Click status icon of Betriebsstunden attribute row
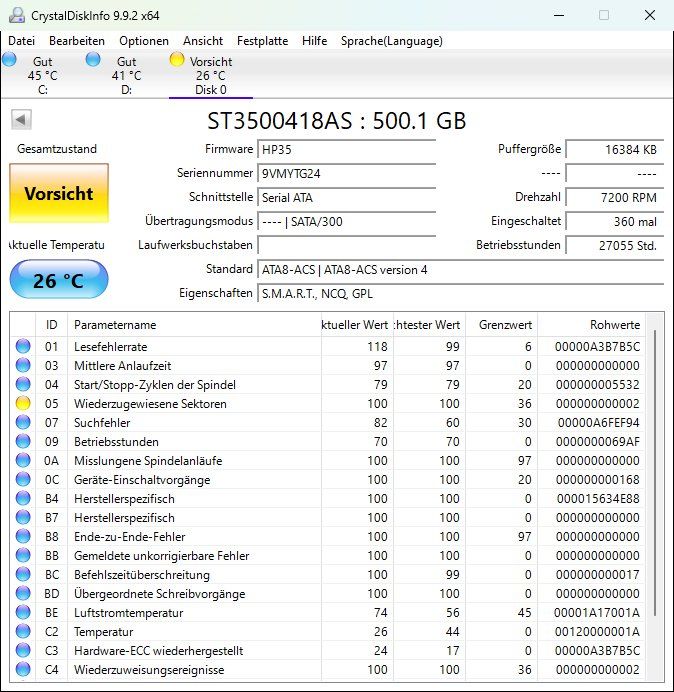The width and height of the screenshot is (674, 692). pyautogui.click(x=23, y=441)
